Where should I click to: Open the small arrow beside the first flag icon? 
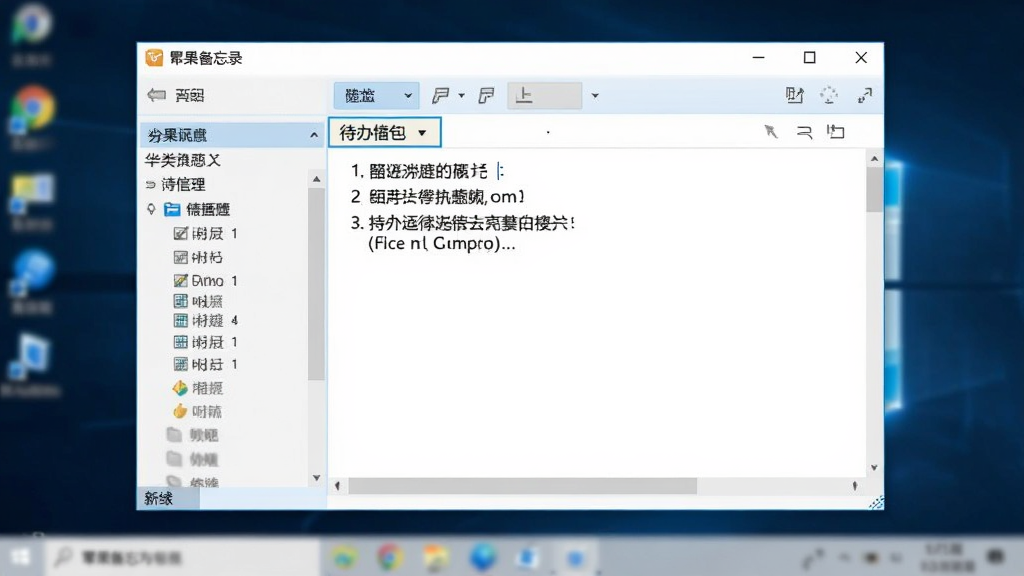pyautogui.click(x=462, y=96)
